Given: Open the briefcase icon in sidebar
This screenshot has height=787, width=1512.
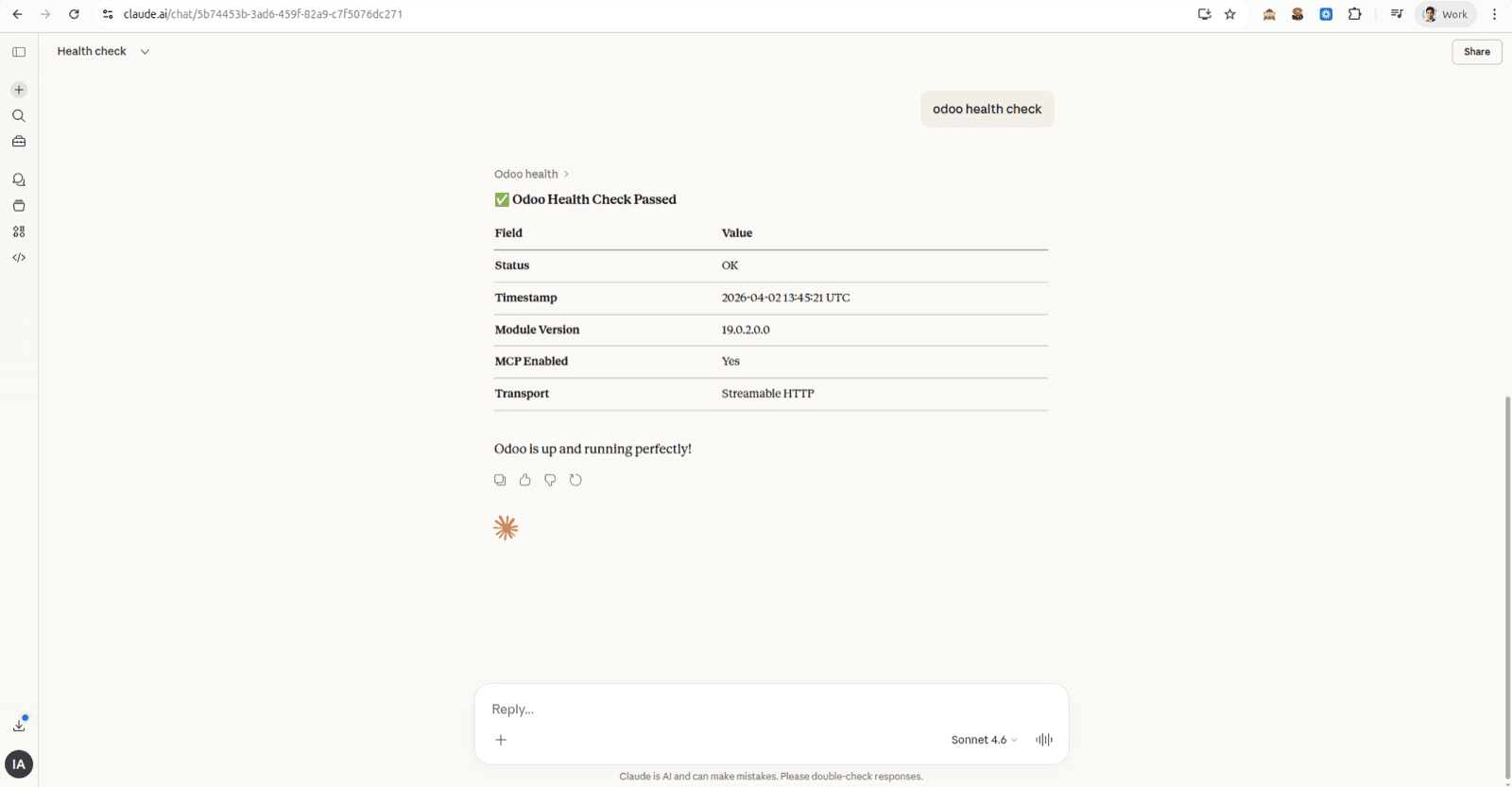Looking at the screenshot, I should pos(19,142).
